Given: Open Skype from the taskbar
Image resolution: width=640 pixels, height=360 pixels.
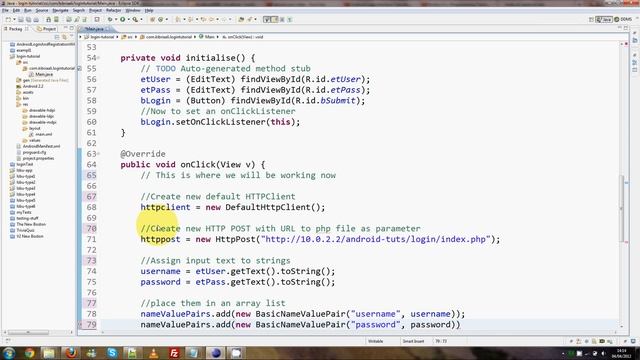Looking at the screenshot, I should pos(112,353).
